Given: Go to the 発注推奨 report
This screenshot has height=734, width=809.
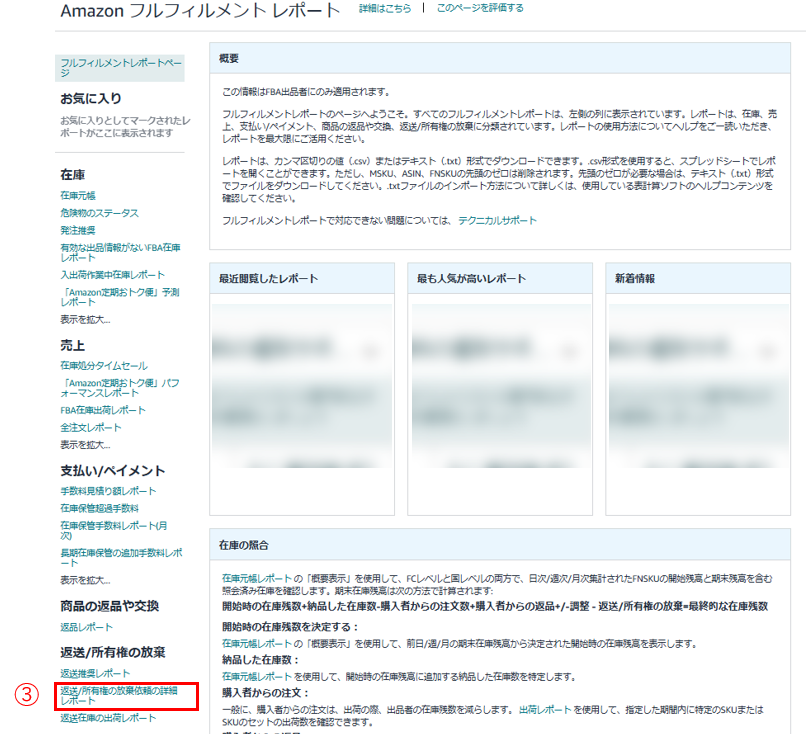Looking at the screenshot, I should point(78,230).
